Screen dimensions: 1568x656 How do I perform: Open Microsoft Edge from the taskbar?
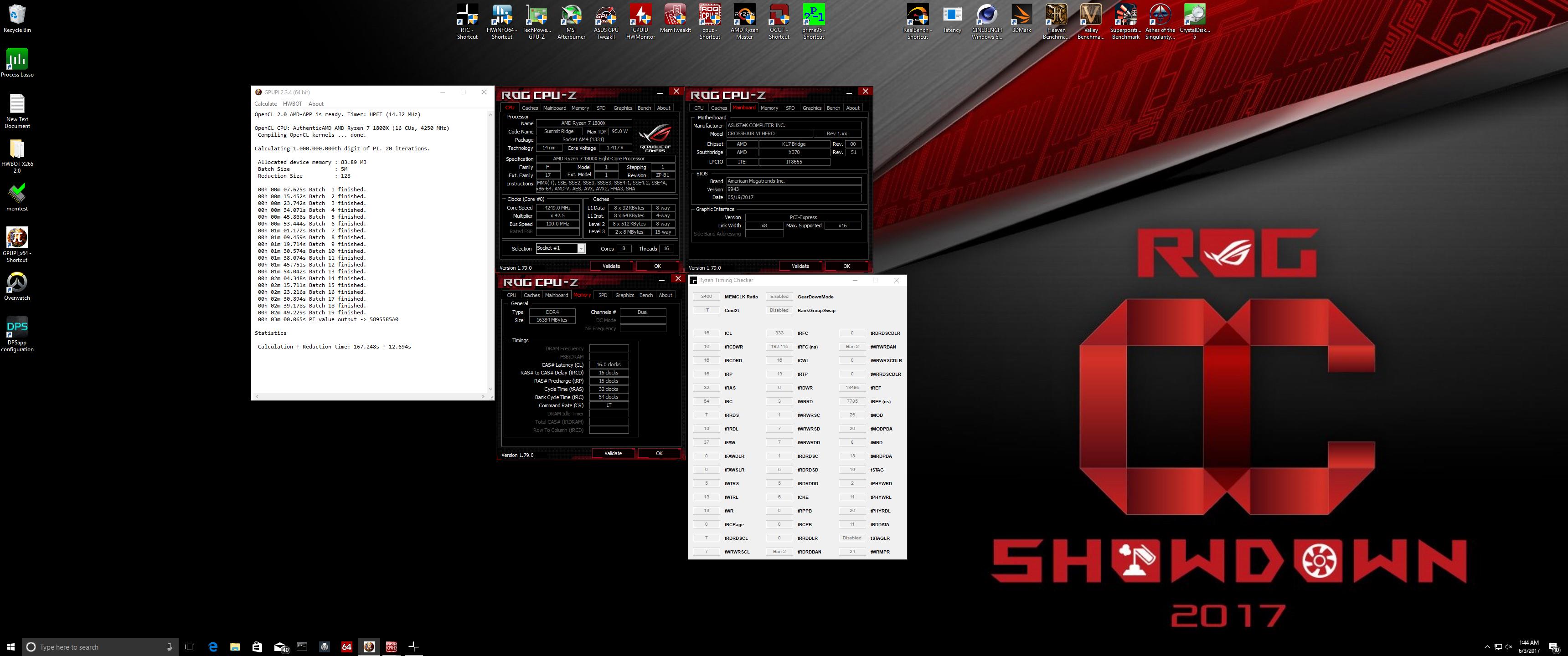tap(213, 647)
